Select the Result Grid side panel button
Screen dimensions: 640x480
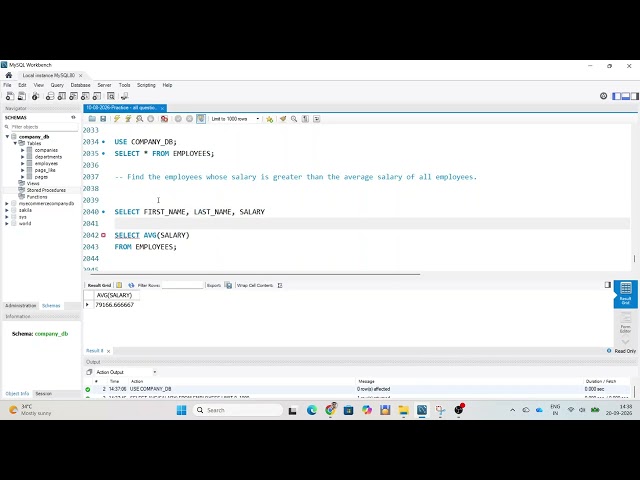pyautogui.click(x=625, y=293)
